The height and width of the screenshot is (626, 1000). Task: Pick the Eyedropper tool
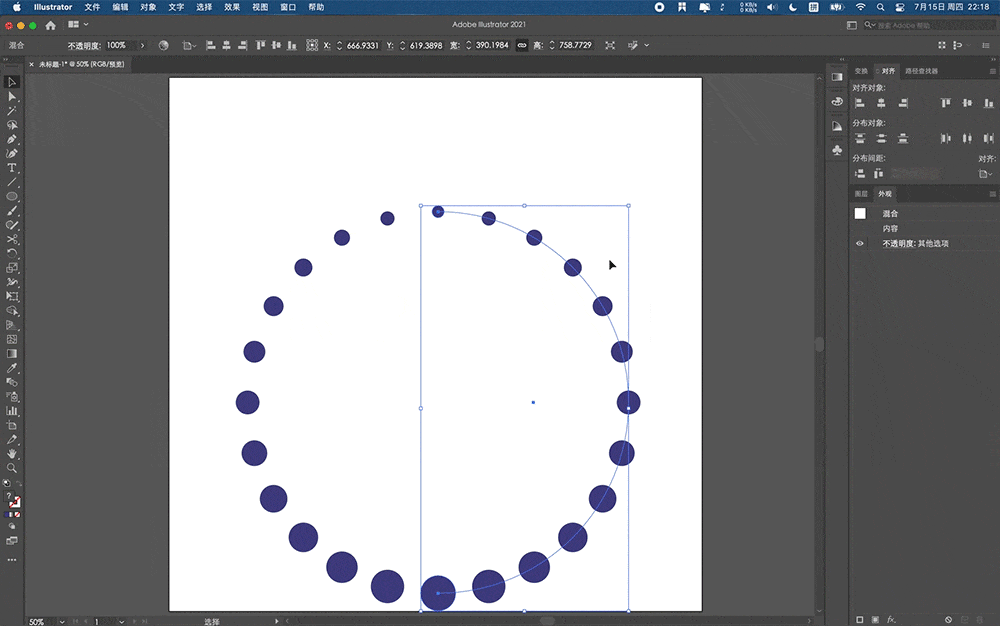click(x=11, y=368)
